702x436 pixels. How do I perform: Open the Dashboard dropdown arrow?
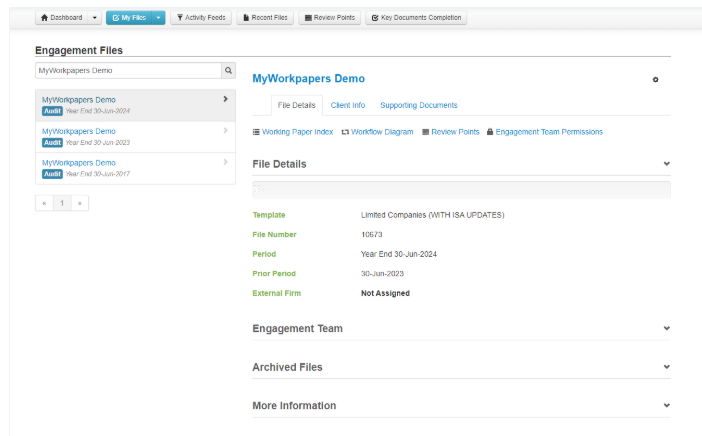click(x=95, y=17)
